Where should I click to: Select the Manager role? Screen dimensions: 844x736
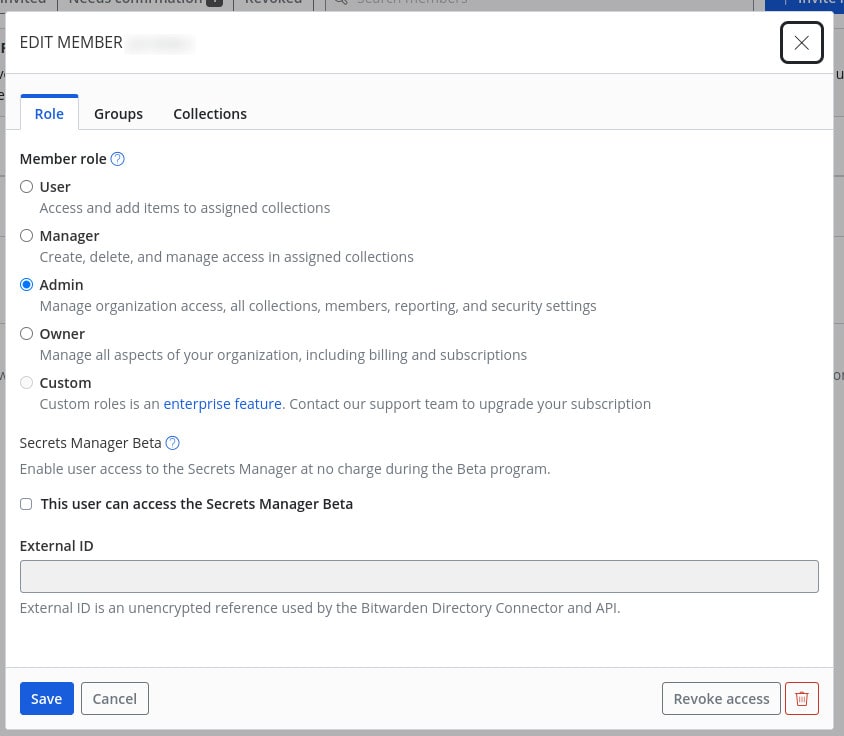pos(26,235)
